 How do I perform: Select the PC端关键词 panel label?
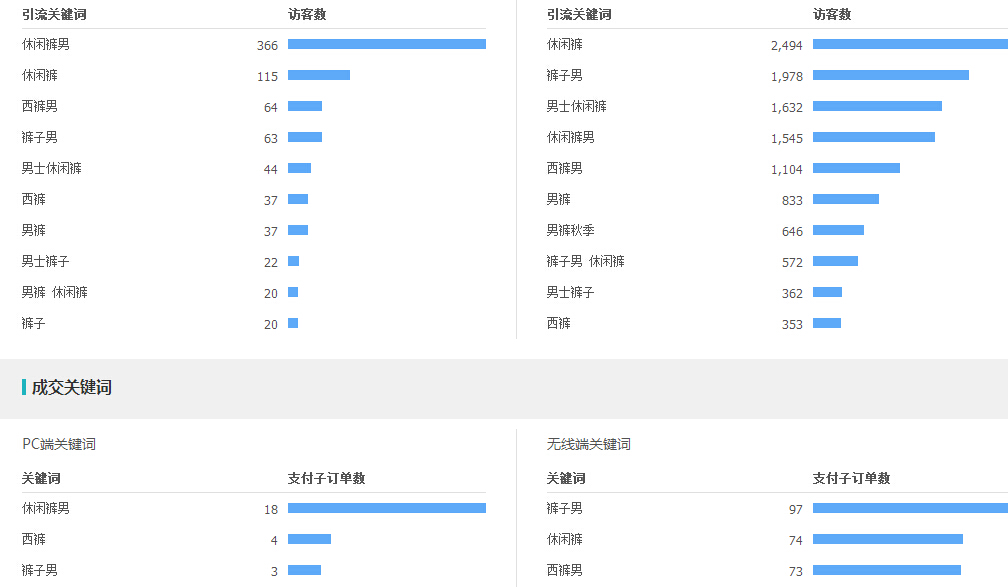[59, 444]
